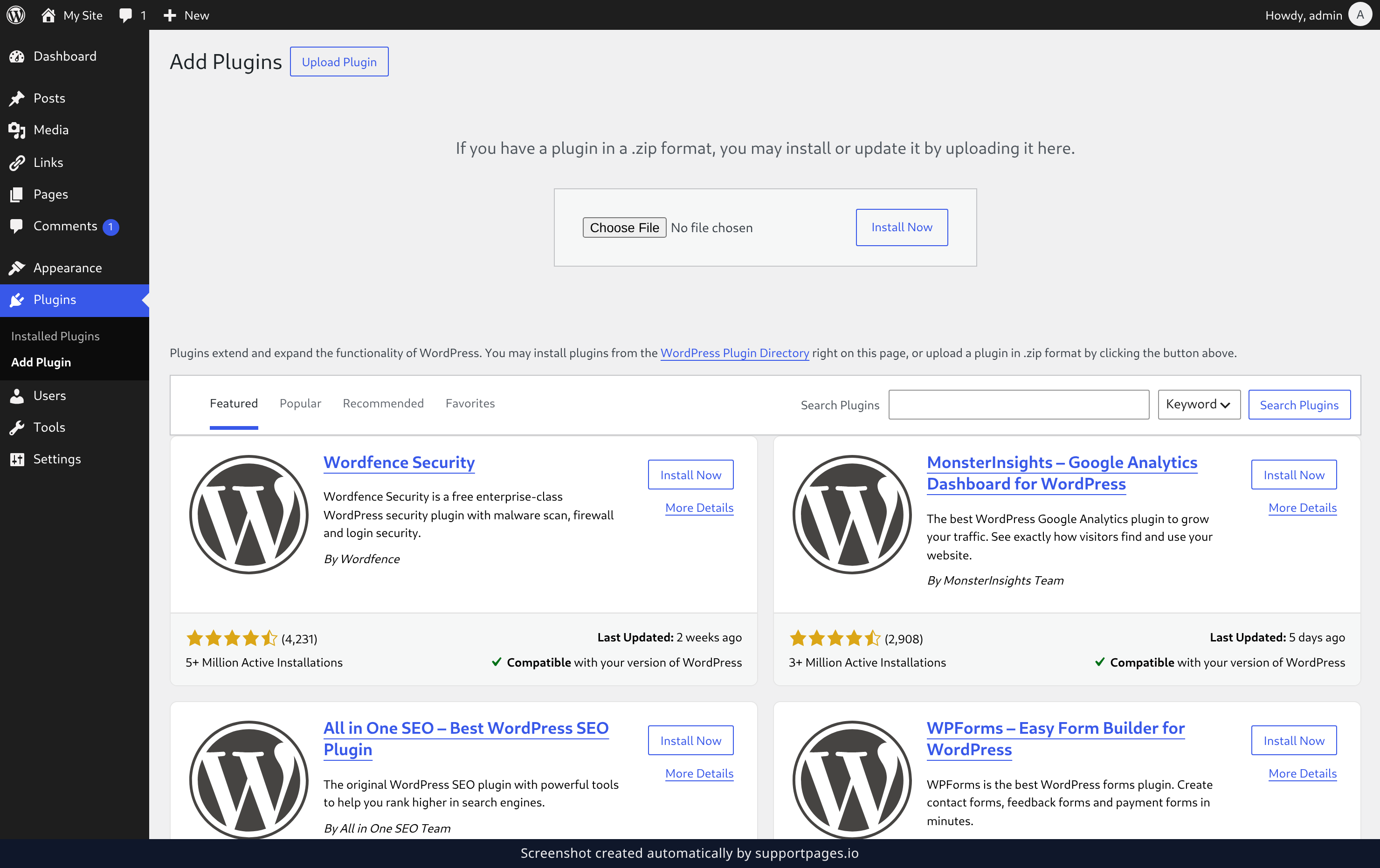Screen dimensions: 1380x868
Task: Click the Wordfence Security plugin logo thumbnail
Action: point(248,515)
